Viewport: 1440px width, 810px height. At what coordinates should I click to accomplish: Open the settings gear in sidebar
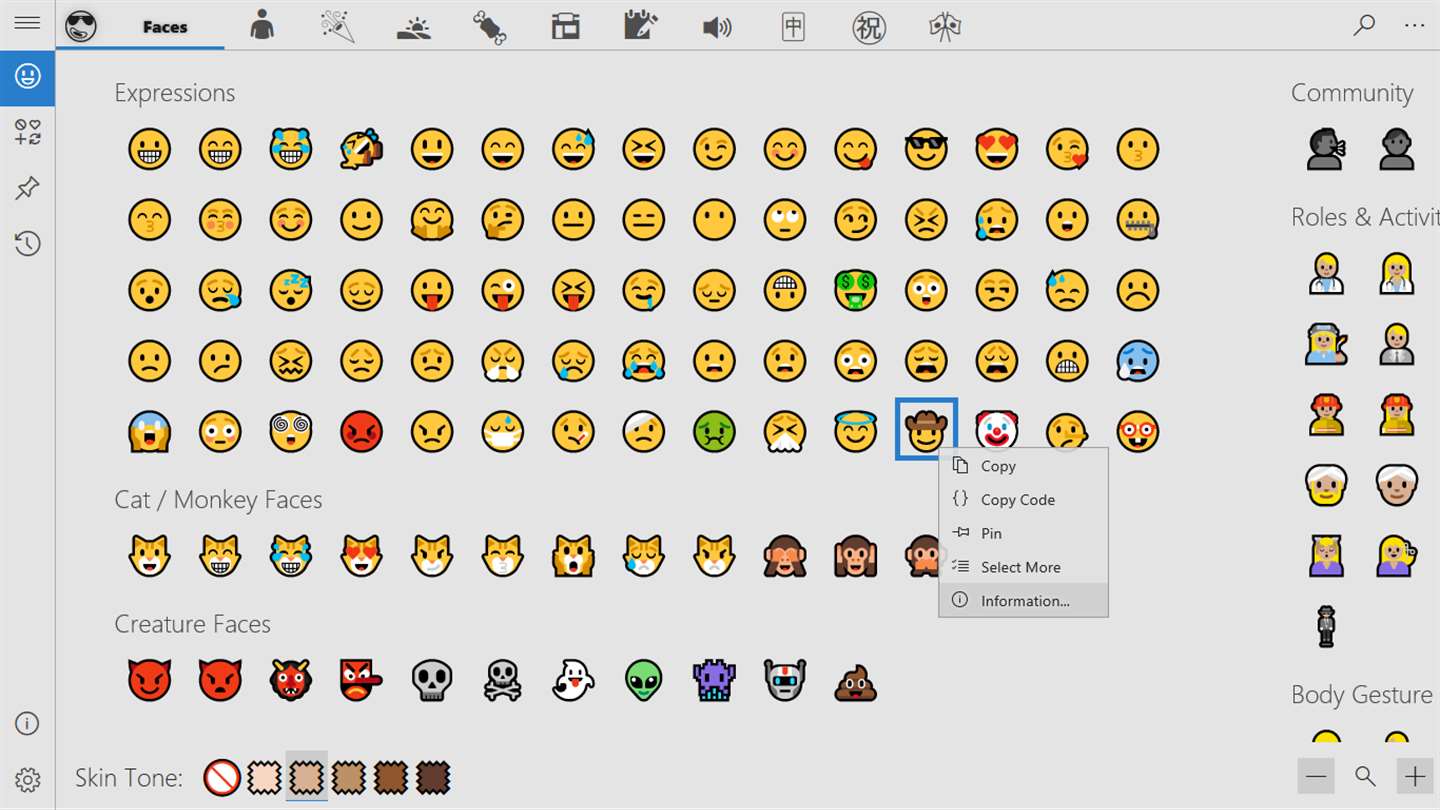(x=27, y=780)
